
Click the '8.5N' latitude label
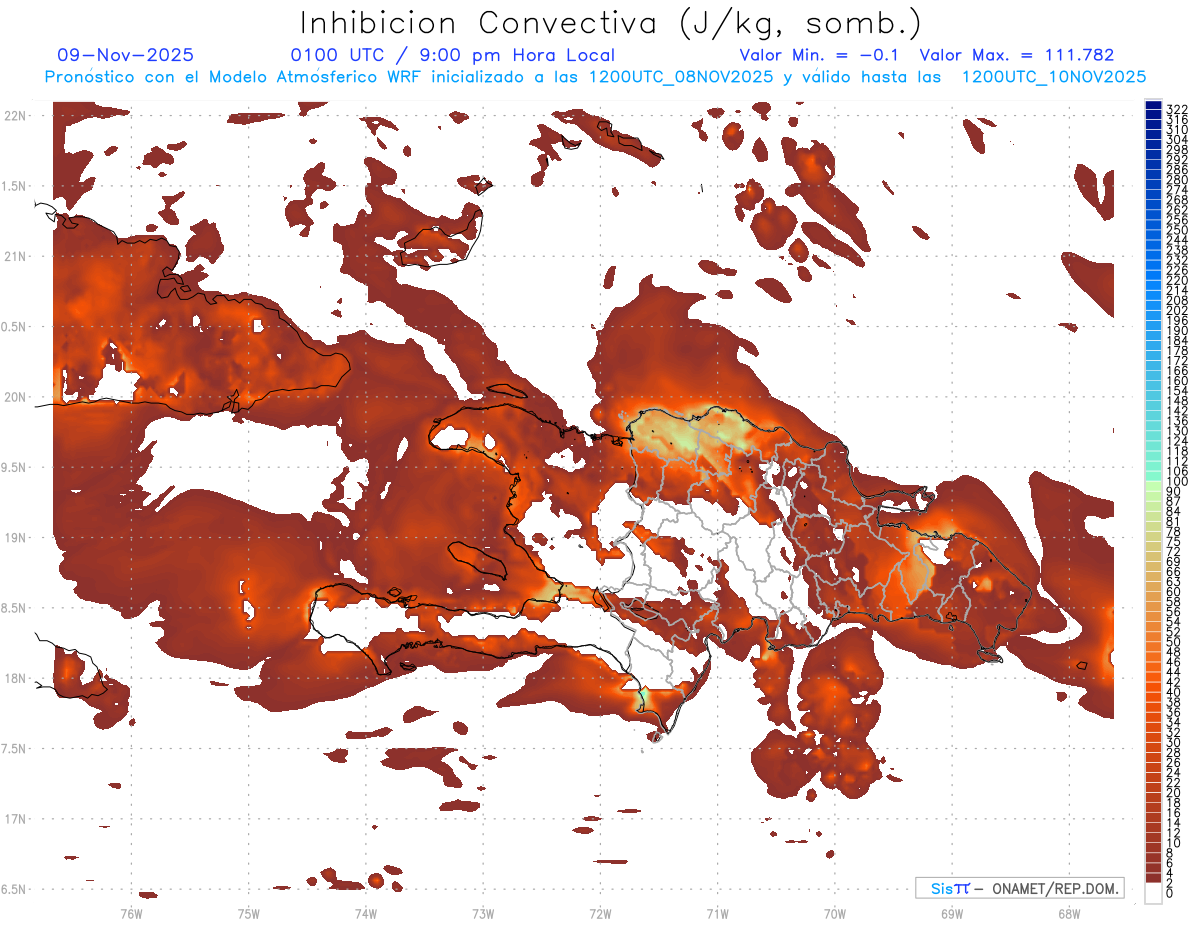point(15,608)
